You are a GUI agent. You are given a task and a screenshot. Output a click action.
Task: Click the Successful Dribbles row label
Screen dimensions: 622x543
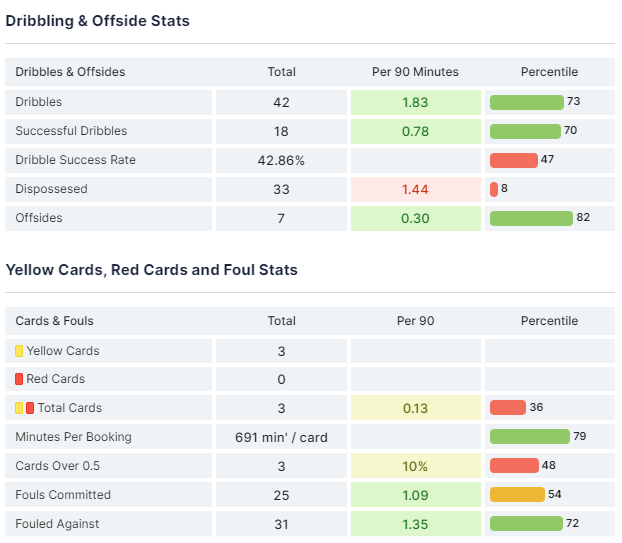[71, 131]
